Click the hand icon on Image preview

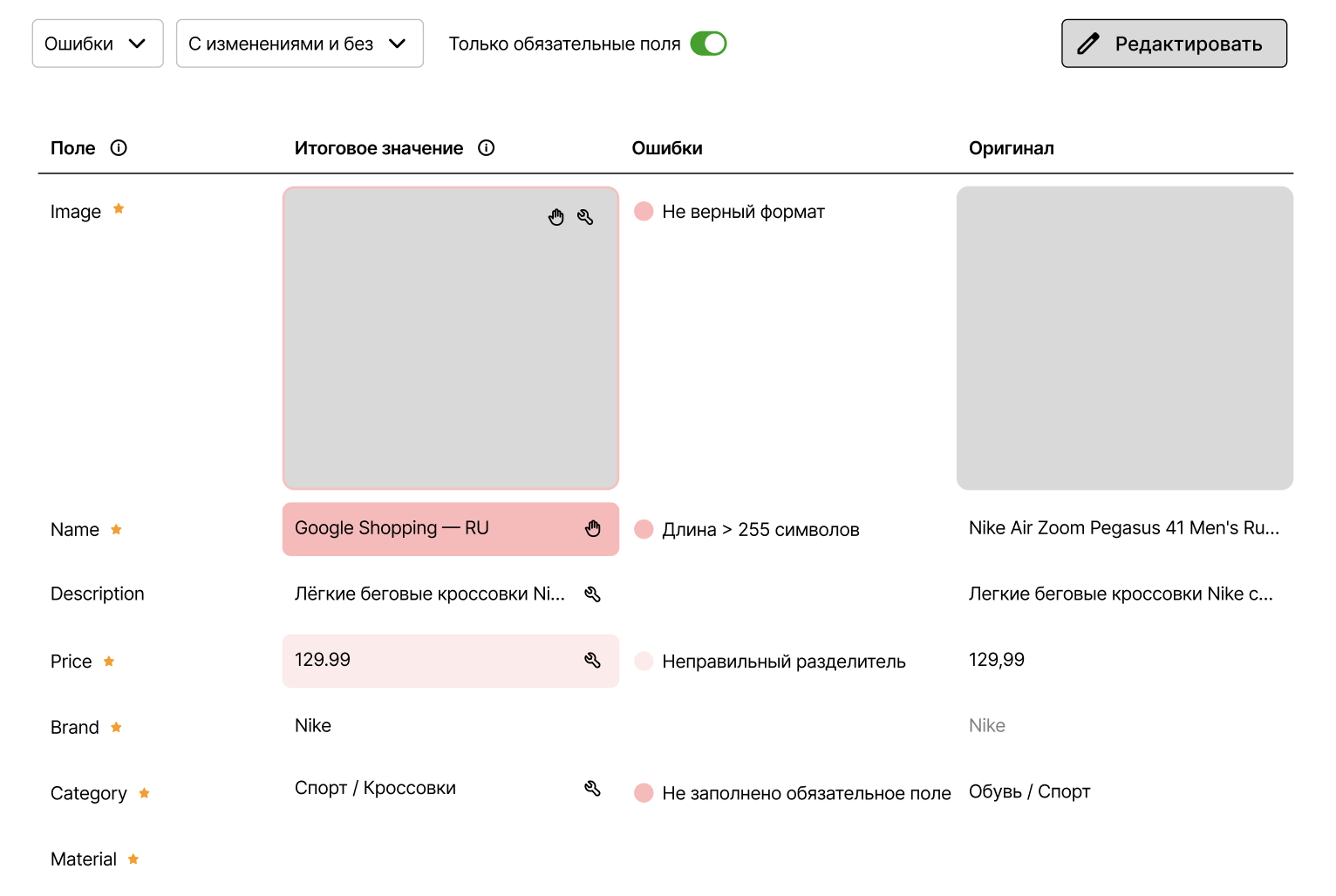point(556,217)
